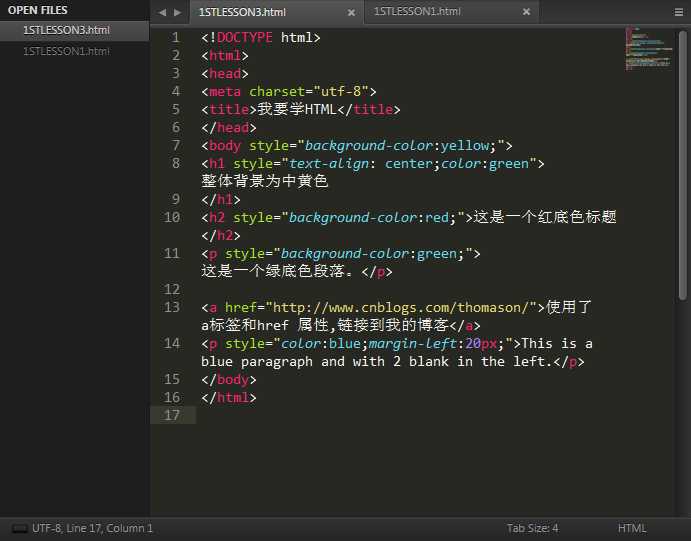
Task: Click the DOCTYPE keyword on line 1
Action: coord(245,37)
